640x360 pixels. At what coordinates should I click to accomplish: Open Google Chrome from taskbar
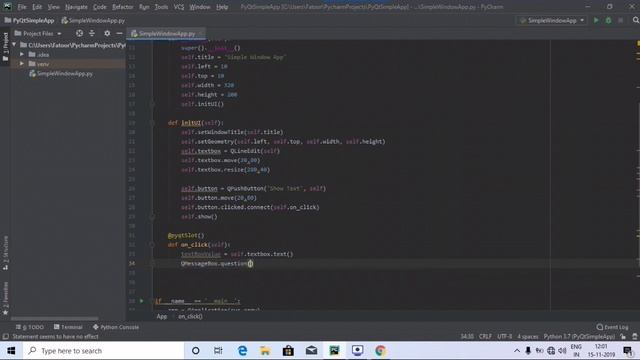(380, 351)
